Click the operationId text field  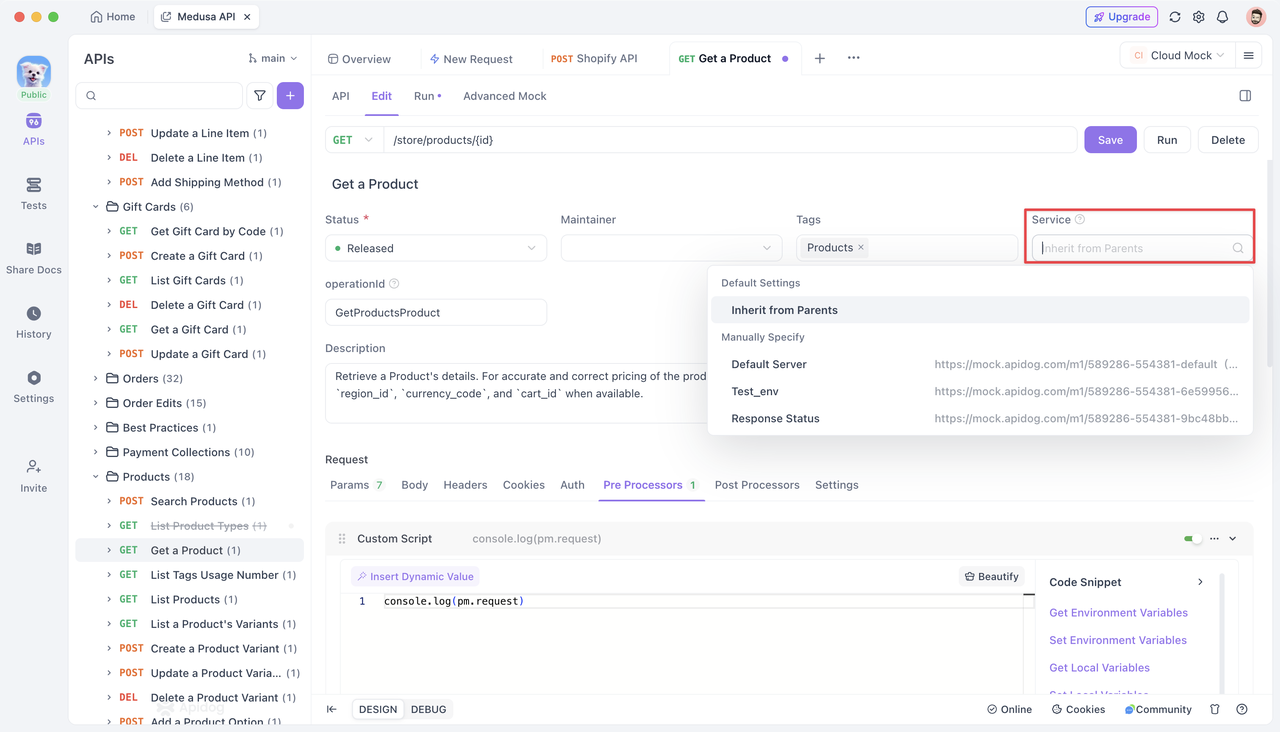[x=436, y=313]
